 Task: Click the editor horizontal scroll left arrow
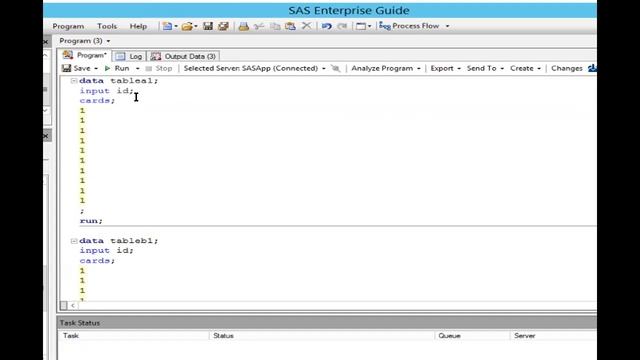tap(73, 305)
